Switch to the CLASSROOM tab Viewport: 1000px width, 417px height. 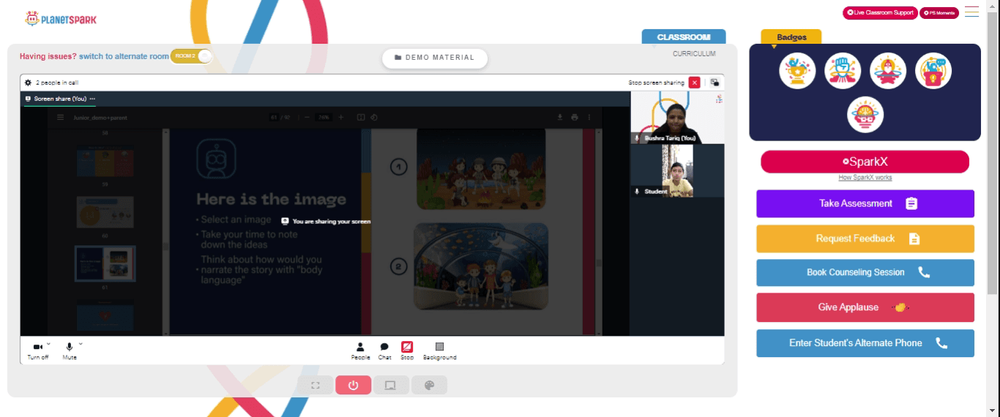click(684, 37)
